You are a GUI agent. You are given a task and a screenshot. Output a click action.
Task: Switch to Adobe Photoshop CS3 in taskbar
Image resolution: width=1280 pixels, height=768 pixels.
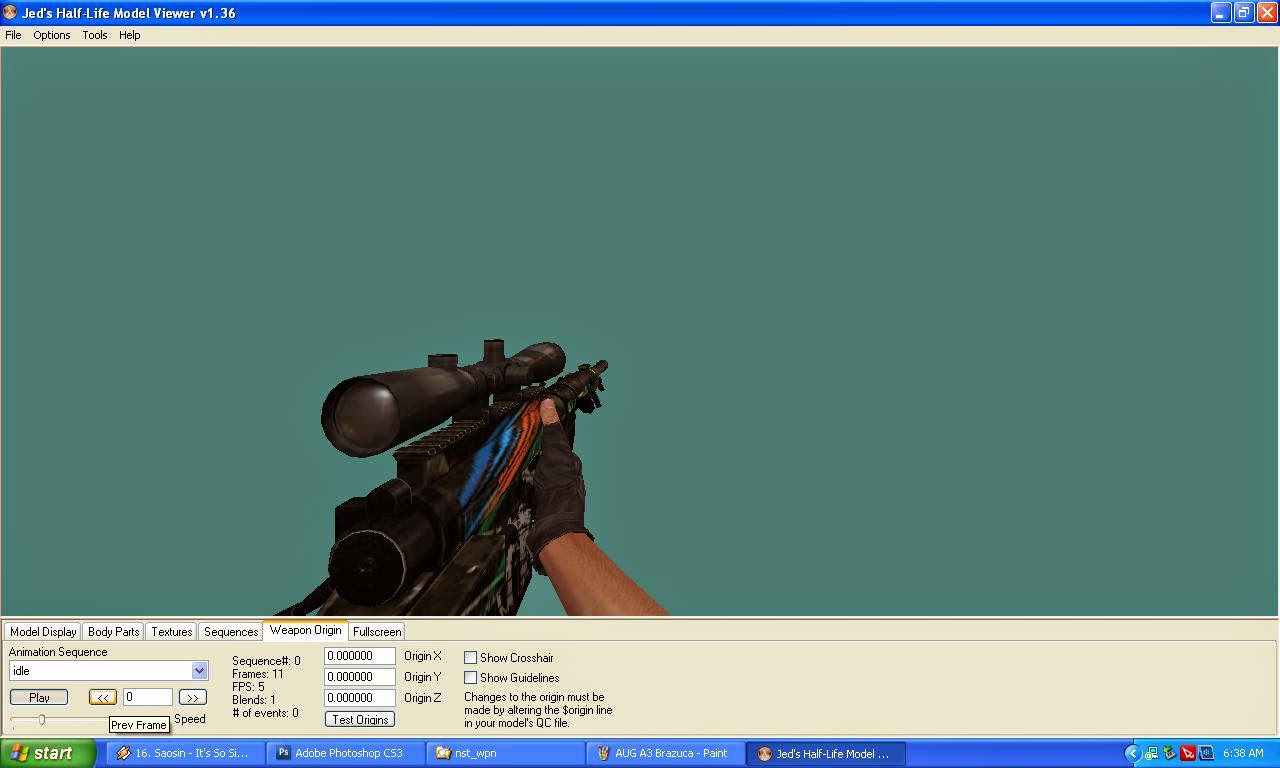coord(346,754)
